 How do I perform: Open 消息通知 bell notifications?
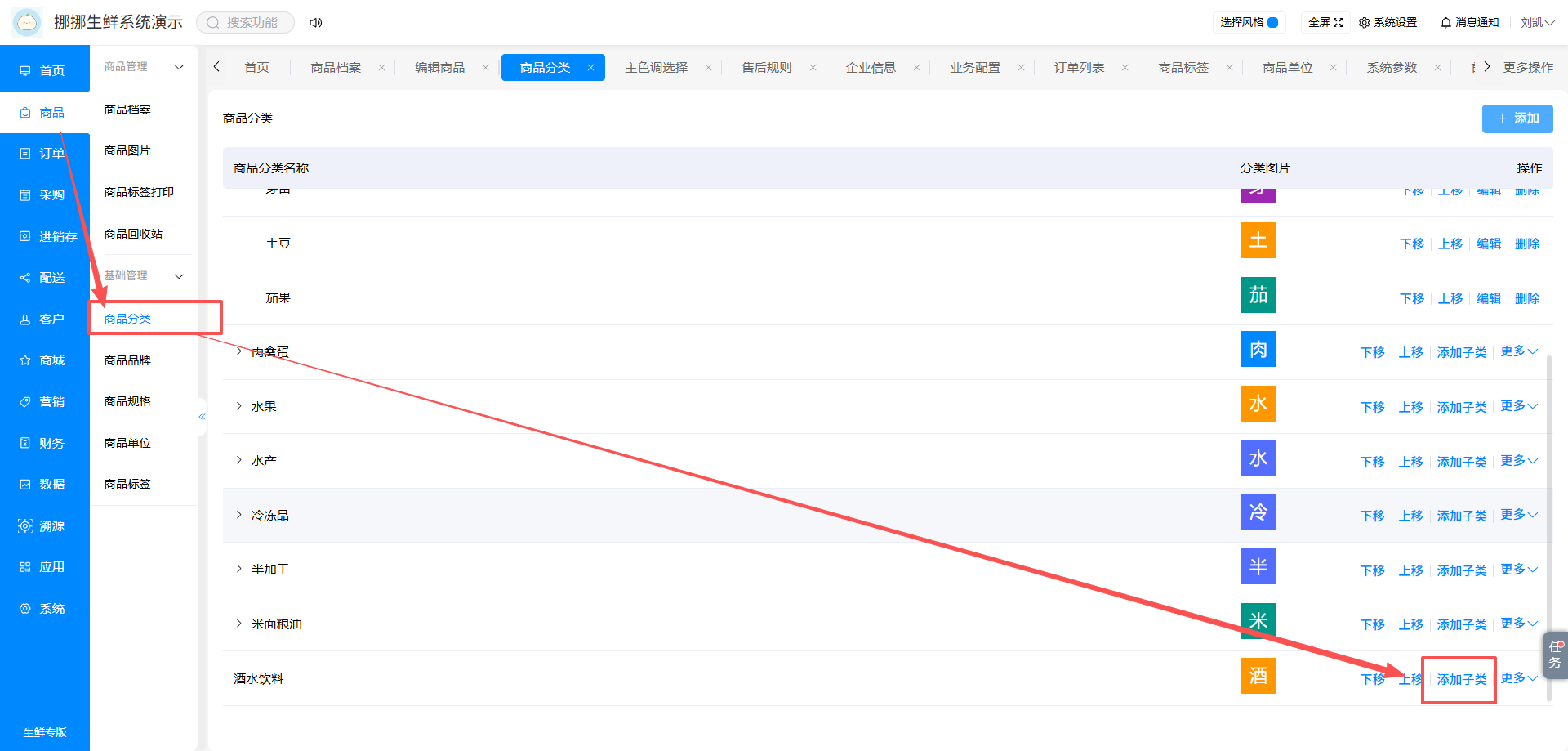pyautogui.click(x=1470, y=22)
